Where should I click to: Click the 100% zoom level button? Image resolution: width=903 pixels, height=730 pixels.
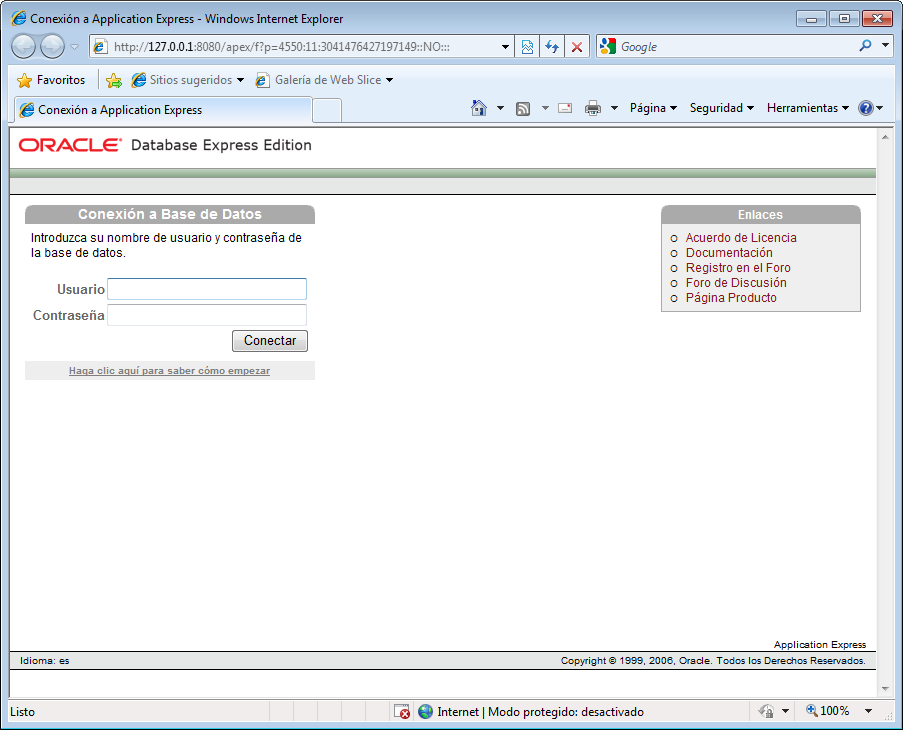(x=828, y=711)
